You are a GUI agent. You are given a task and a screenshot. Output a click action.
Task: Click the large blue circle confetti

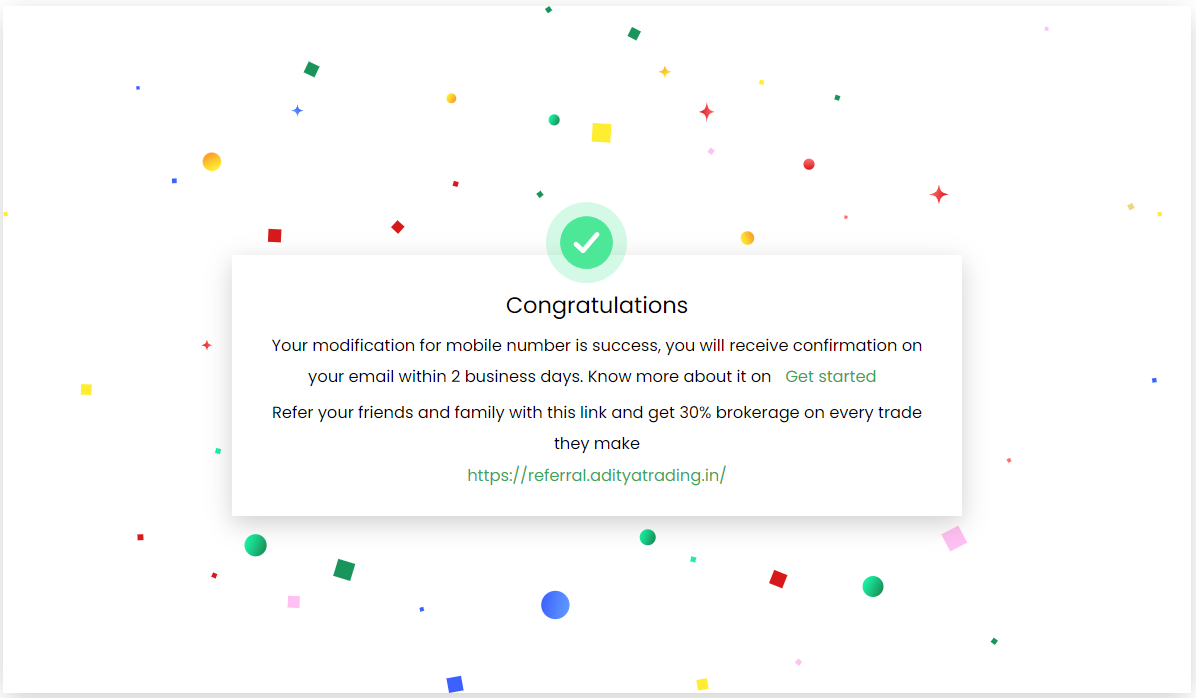(555, 605)
